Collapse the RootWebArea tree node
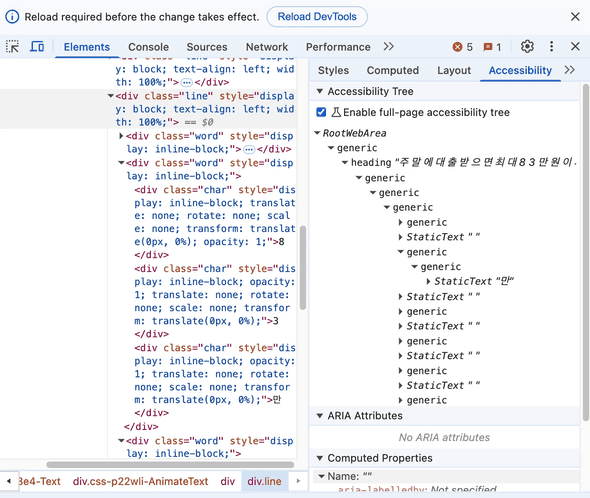 tap(317, 133)
